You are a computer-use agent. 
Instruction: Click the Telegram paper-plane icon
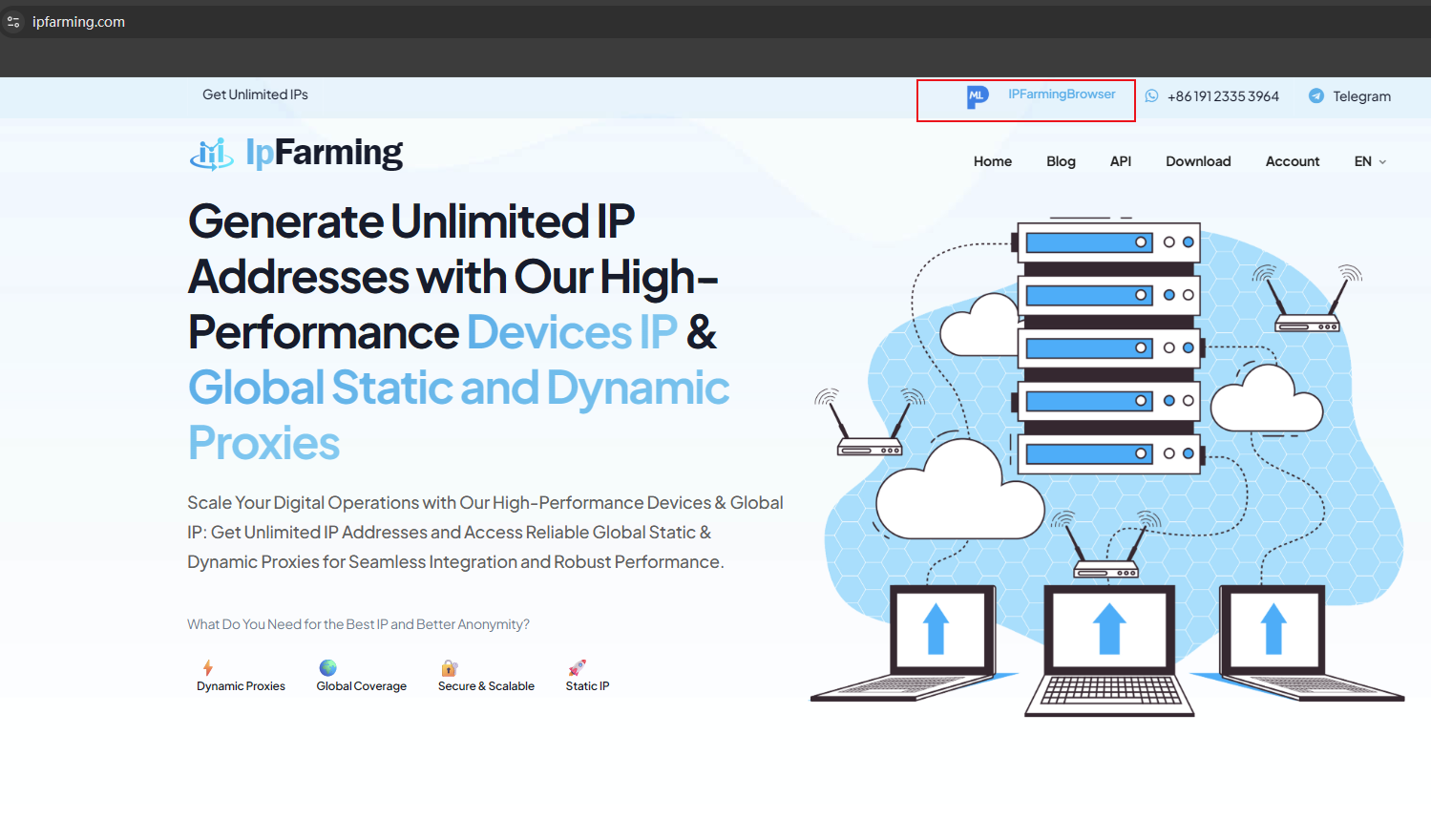pyautogui.click(x=1316, y=95)
